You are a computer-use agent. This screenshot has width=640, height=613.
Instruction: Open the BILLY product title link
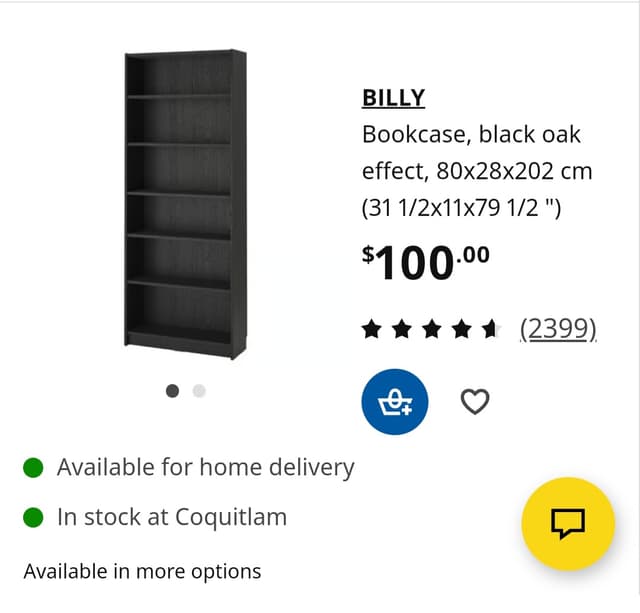point(393,98)
